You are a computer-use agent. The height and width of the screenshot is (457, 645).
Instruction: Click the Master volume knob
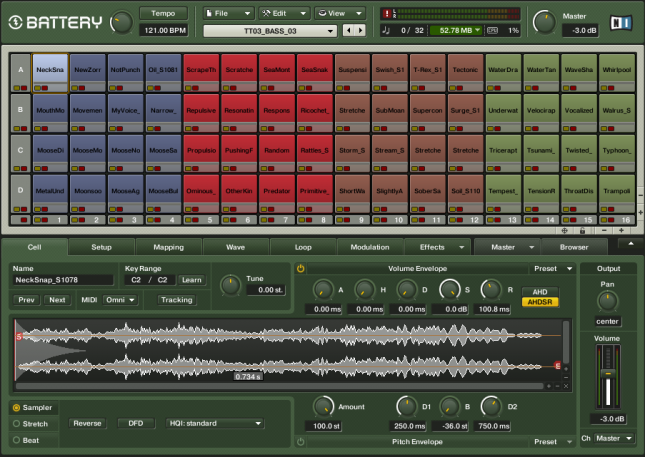(546, 22)
